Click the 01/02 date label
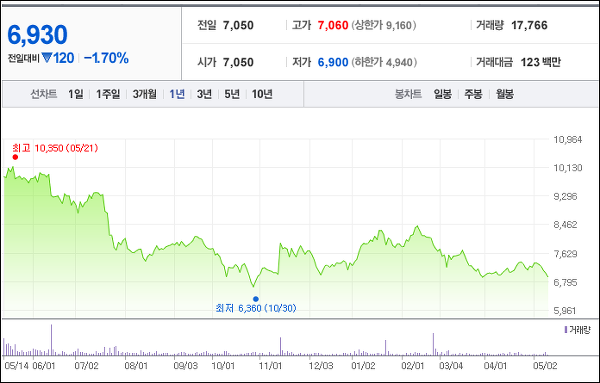Screen dimensions: 600x383 (363, 366)
